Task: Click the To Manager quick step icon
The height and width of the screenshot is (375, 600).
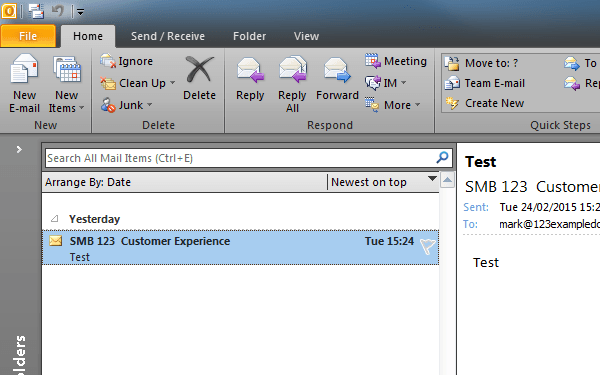Action: tap(572, 63)
